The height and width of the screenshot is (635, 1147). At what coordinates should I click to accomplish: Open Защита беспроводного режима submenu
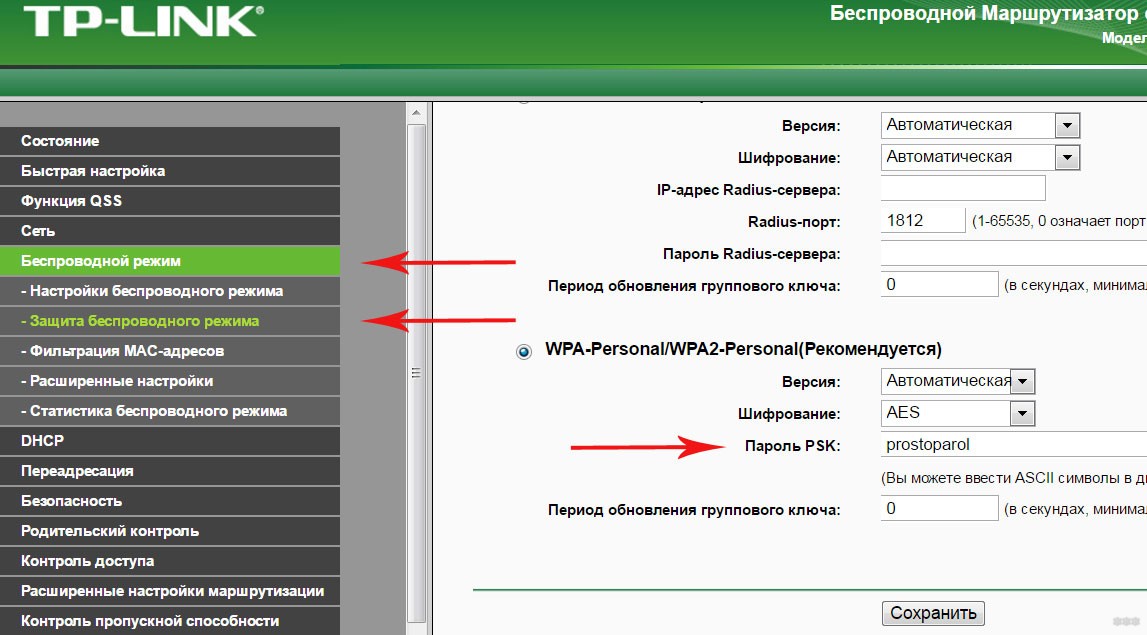170,320
